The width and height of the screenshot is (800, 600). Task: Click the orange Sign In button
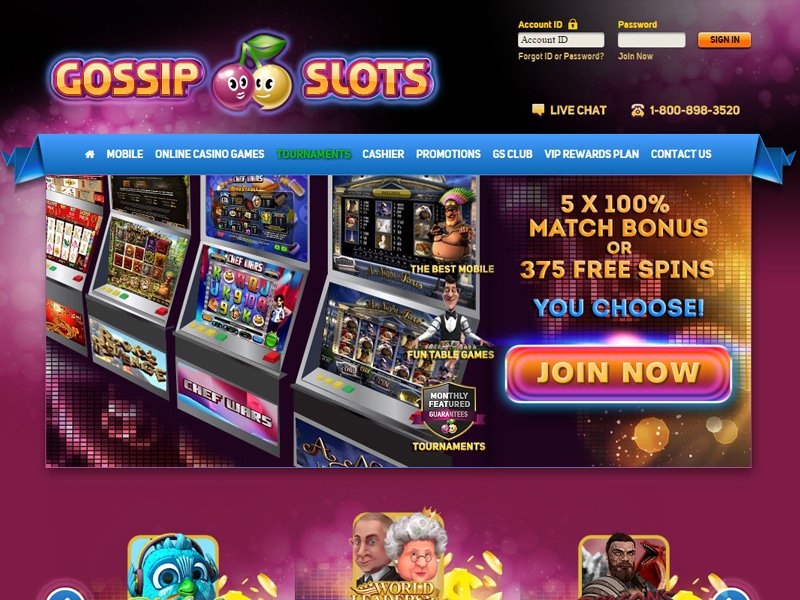click(724, 40)
